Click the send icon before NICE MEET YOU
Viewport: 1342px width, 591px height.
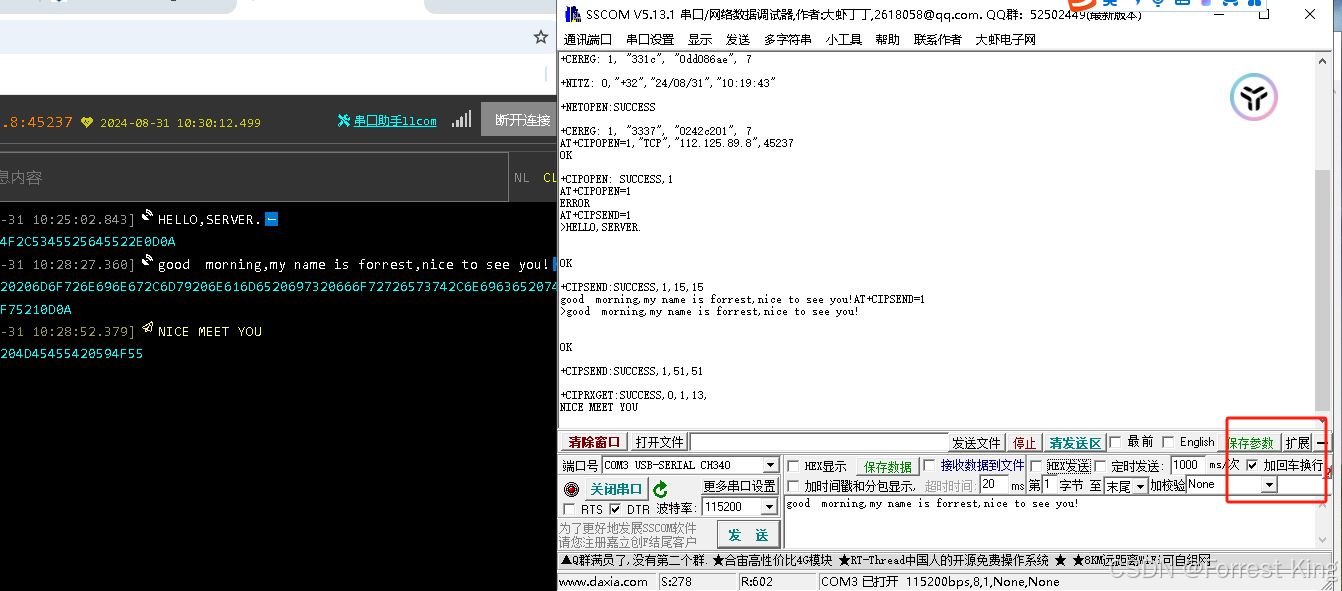coord(148,328)
